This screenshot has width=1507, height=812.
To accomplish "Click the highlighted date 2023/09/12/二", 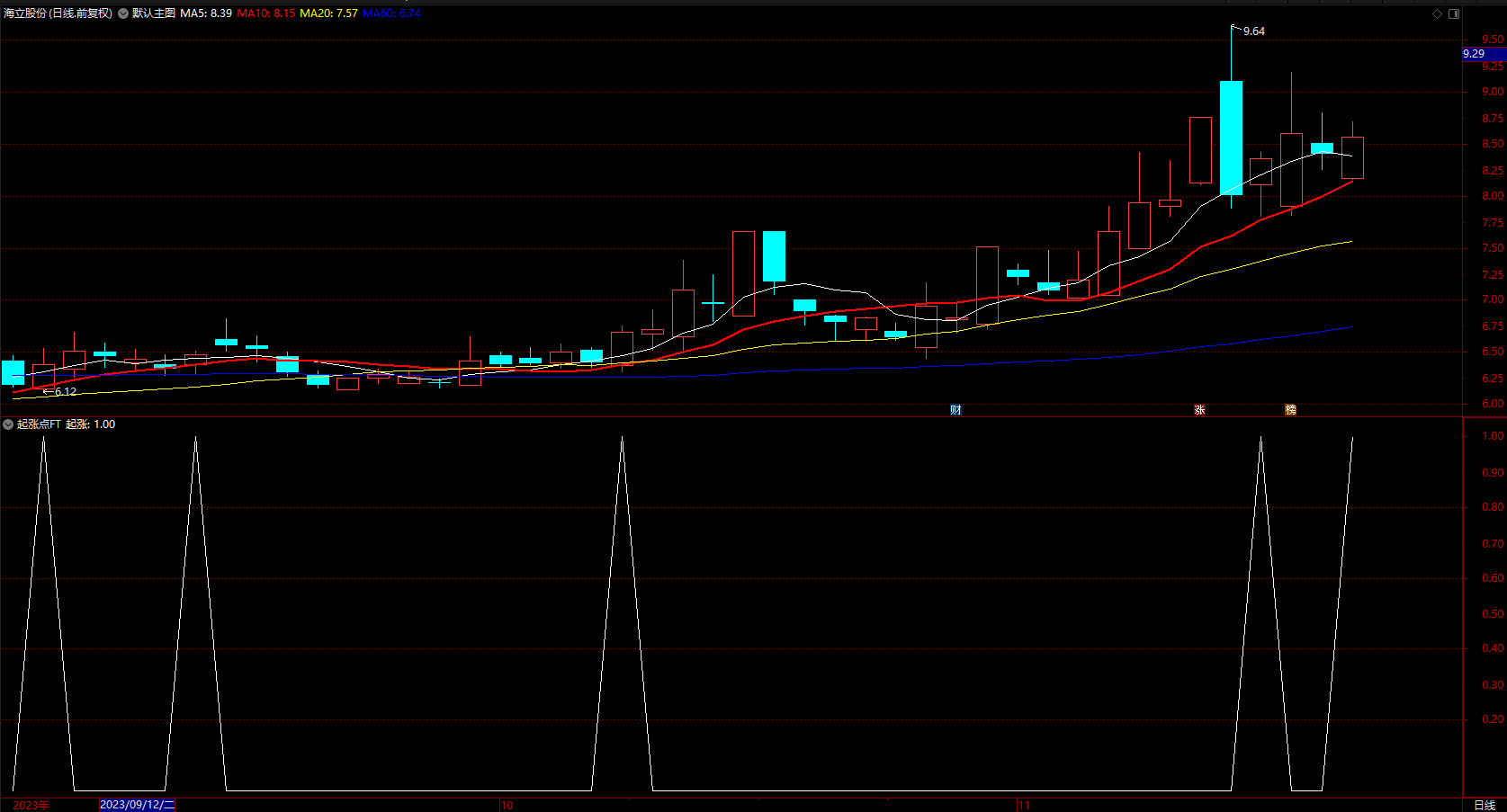I will pos(137,805).
